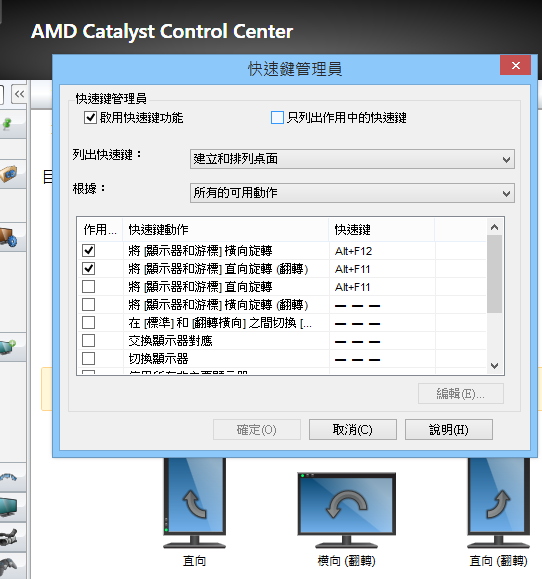Open the video camera sidebar icon

8,537
